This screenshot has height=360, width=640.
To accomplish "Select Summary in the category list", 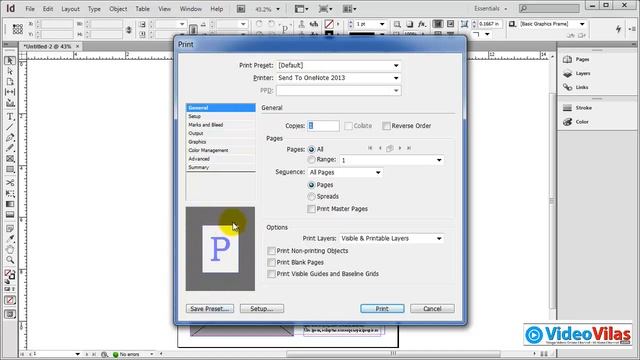I will pyautogui.click(x=221, y=167).
